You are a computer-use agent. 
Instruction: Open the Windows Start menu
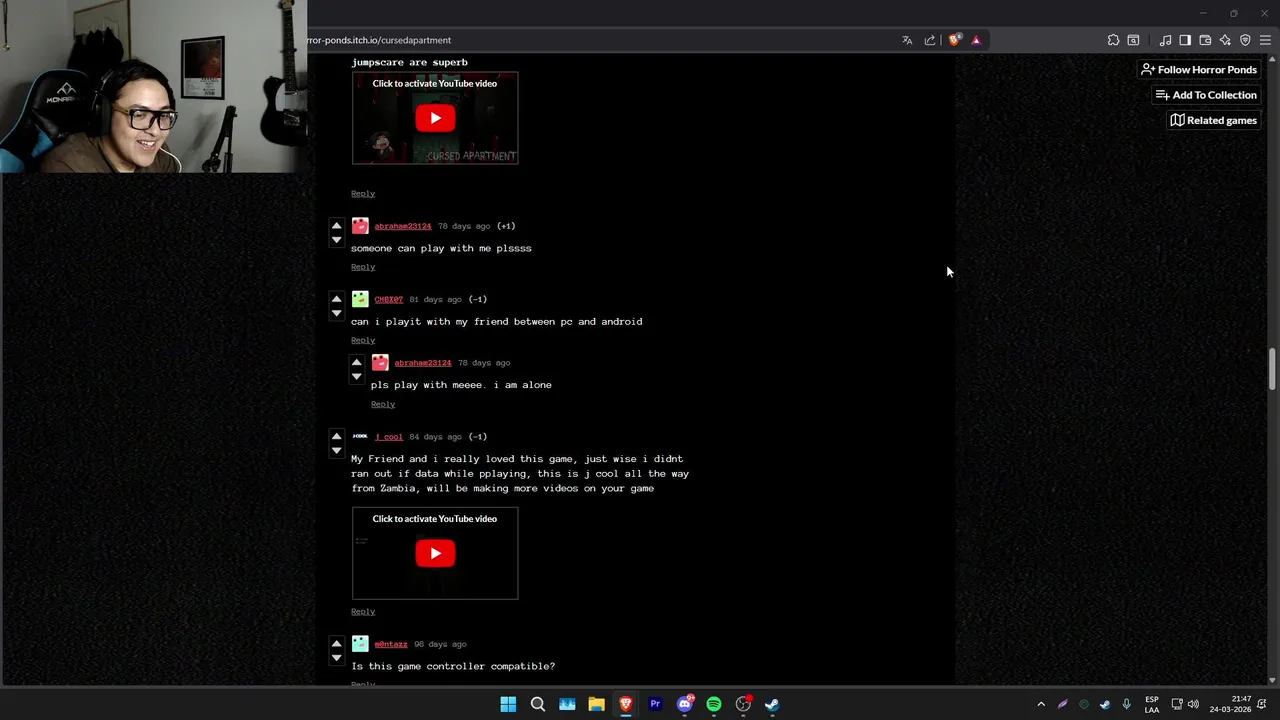(x=508, y=704)
